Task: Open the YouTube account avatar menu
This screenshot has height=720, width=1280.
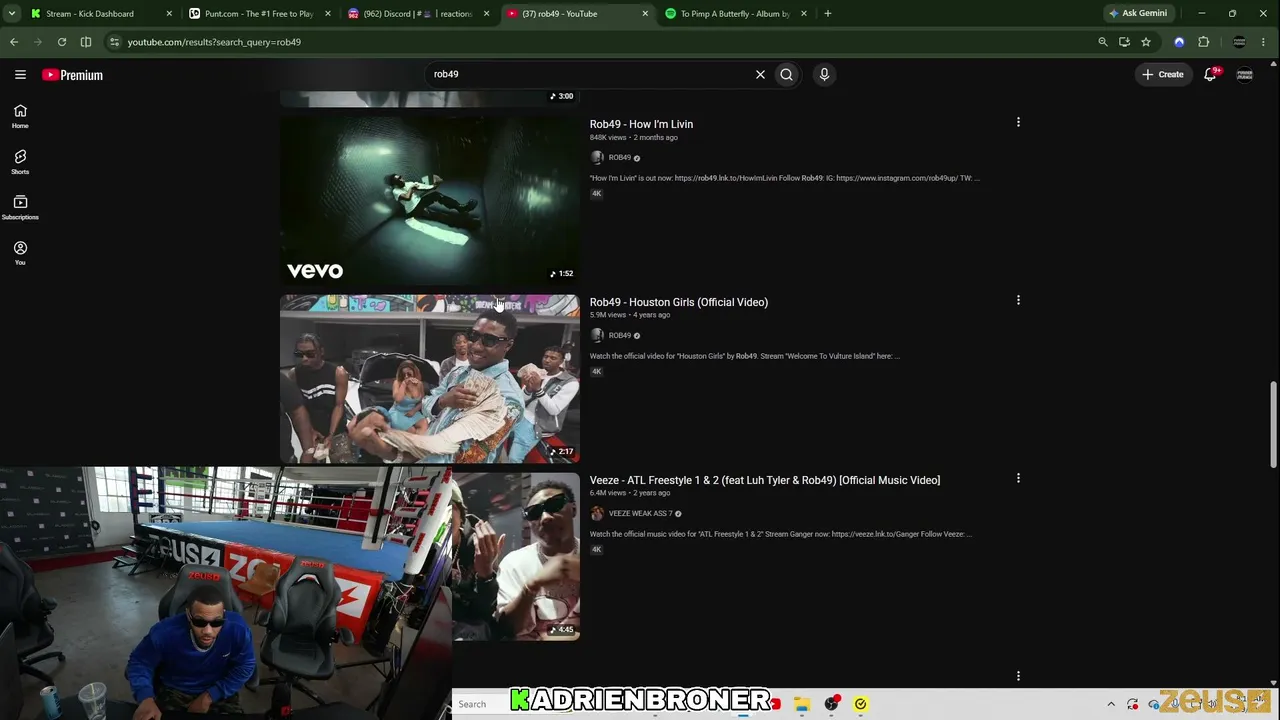Action: click(1245, 74)
